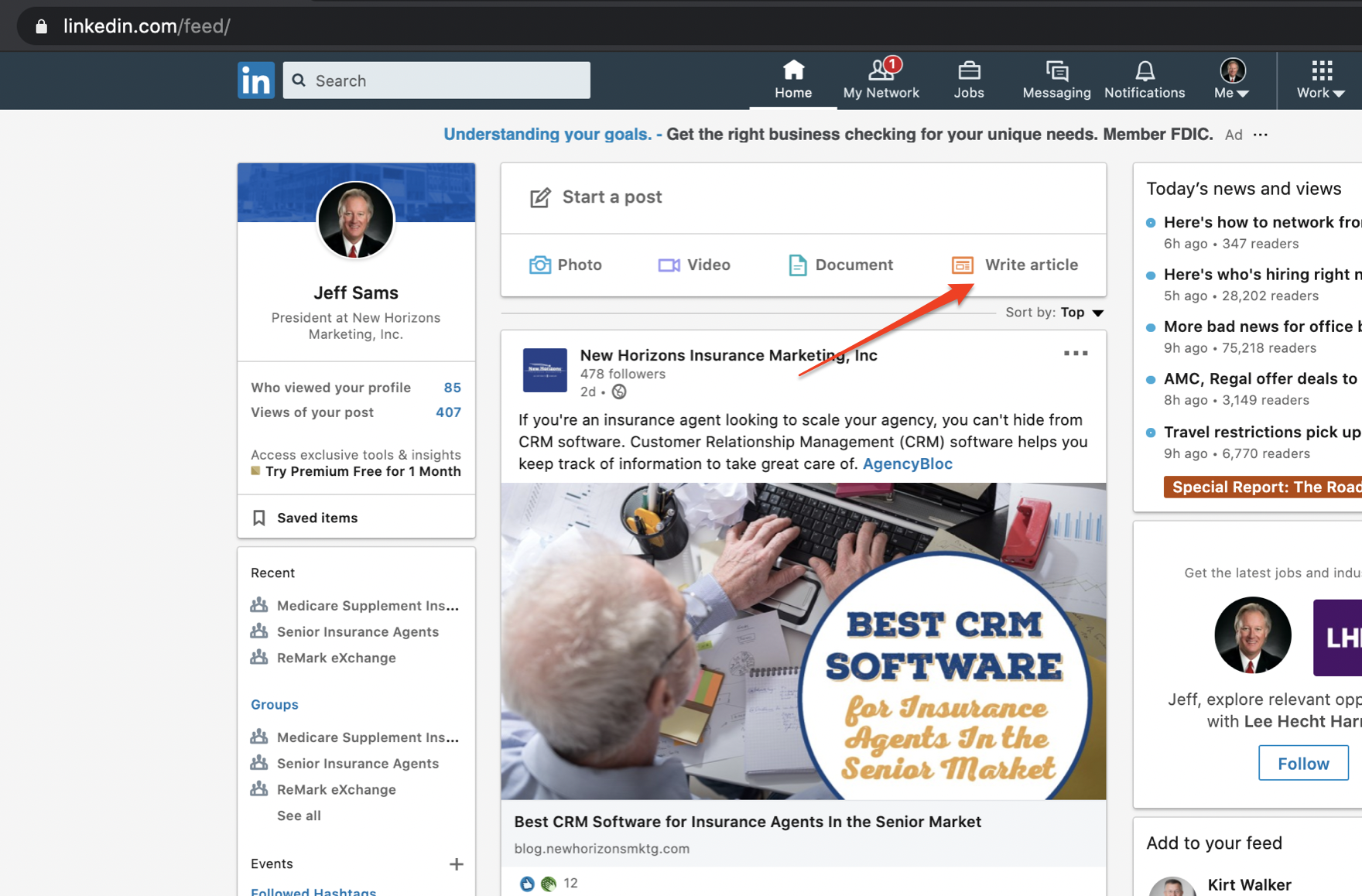Open Here's who's hiring right news item

(x=1261, y=275)
